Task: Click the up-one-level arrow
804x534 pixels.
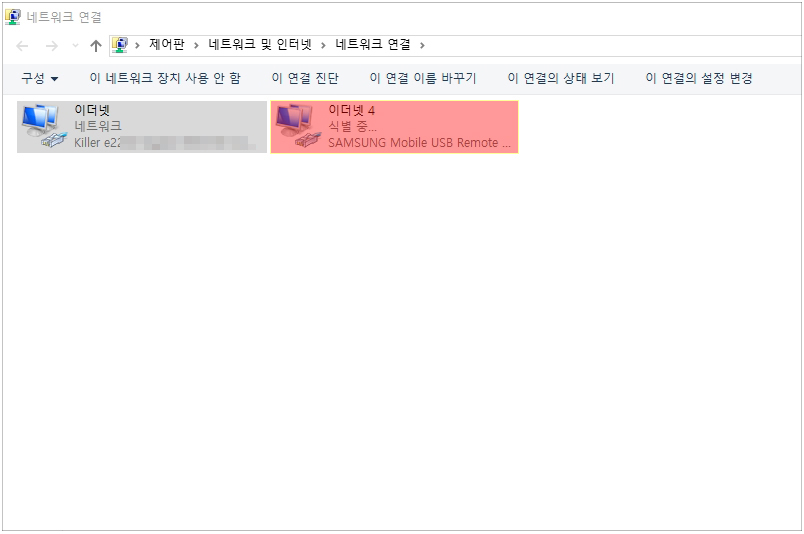Action: click(95, 46)
